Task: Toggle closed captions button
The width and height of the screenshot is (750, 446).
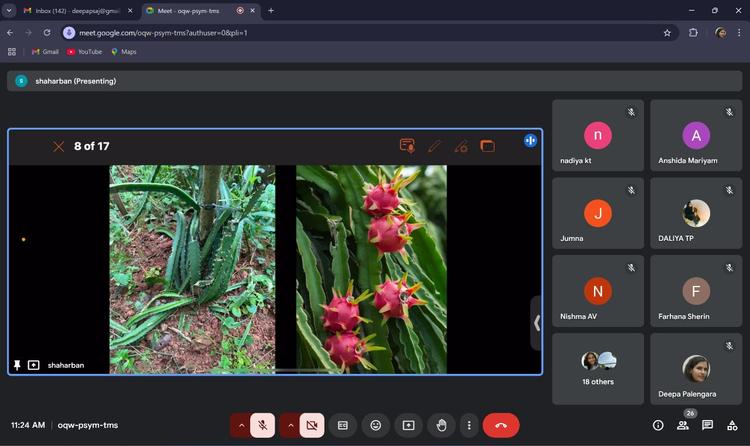Action: (343, 425)
